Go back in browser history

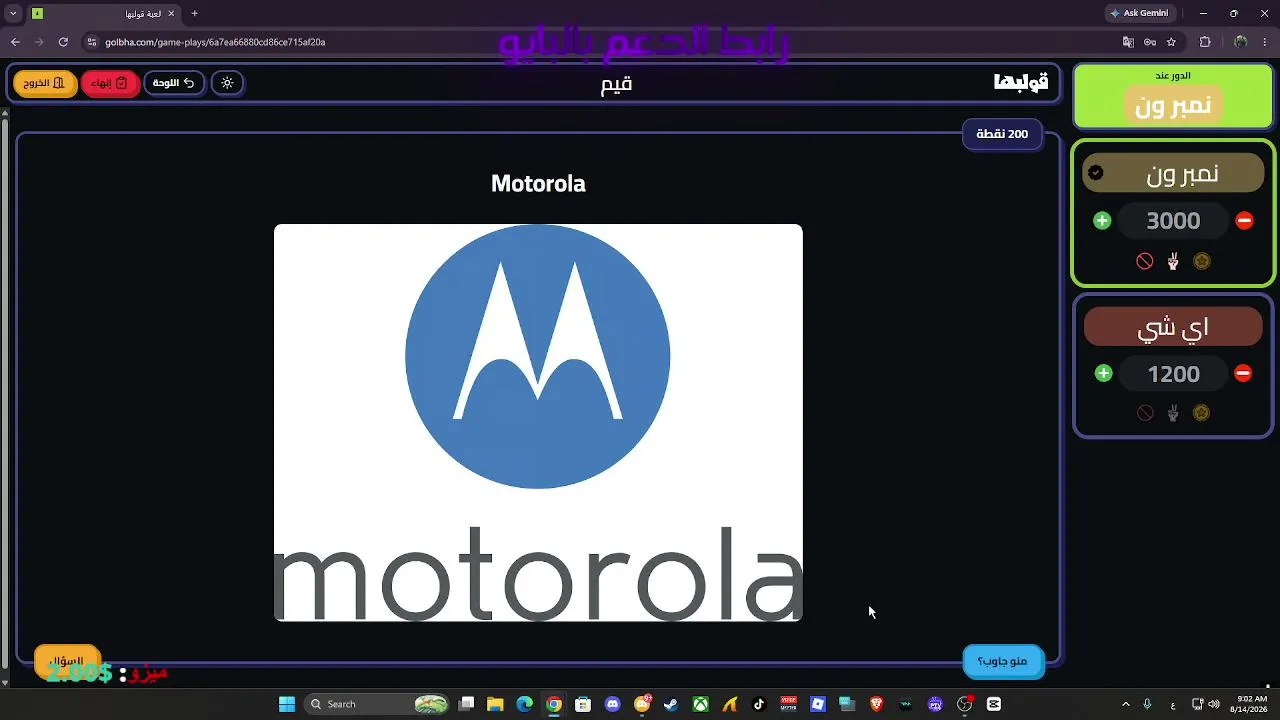[15, 42]
